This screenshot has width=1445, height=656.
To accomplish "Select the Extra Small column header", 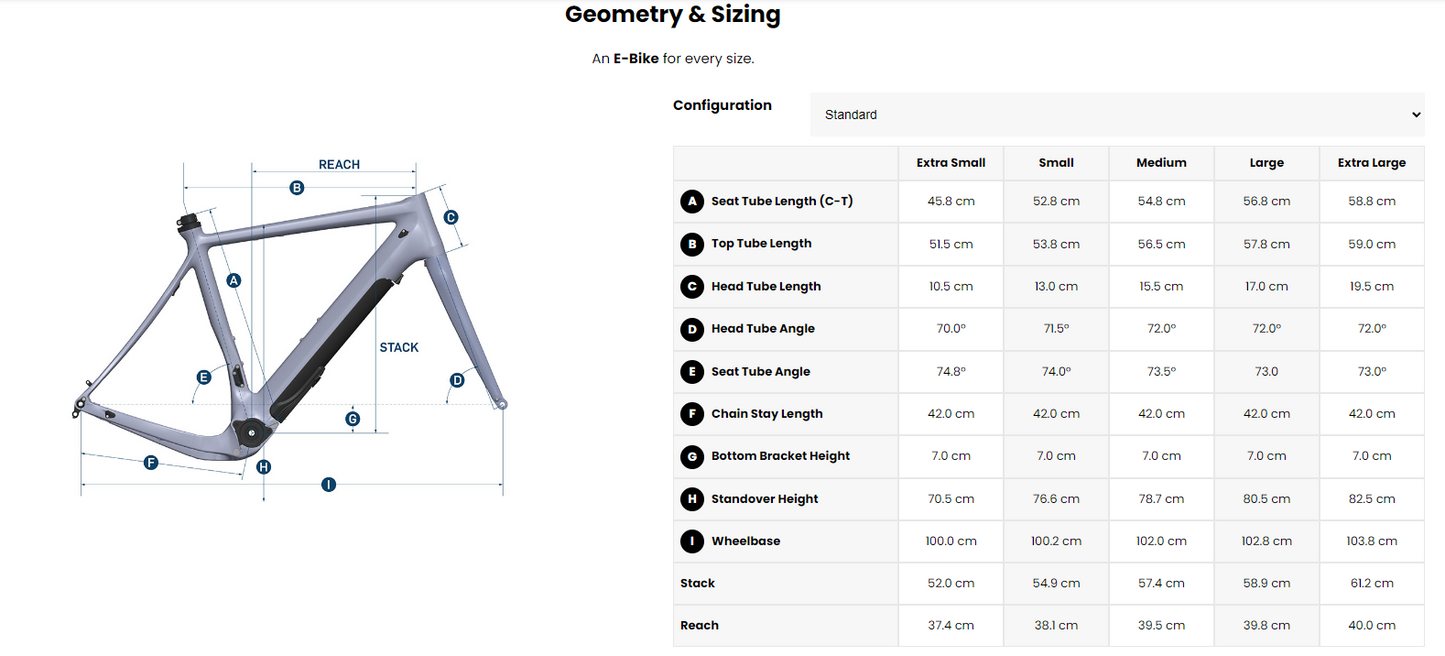I will [x=950, y=163].
